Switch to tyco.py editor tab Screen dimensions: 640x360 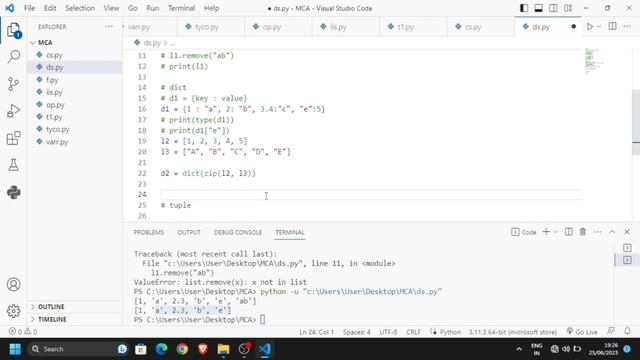[211, 27]
